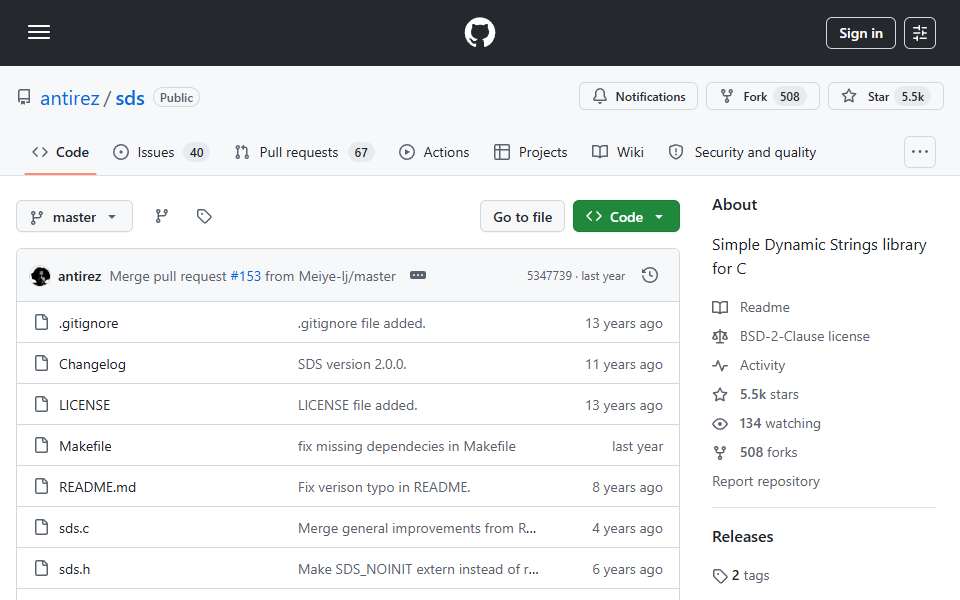
Task: Open commit 'fix missing dependecies in Makefile'
Action: point(407,446)
